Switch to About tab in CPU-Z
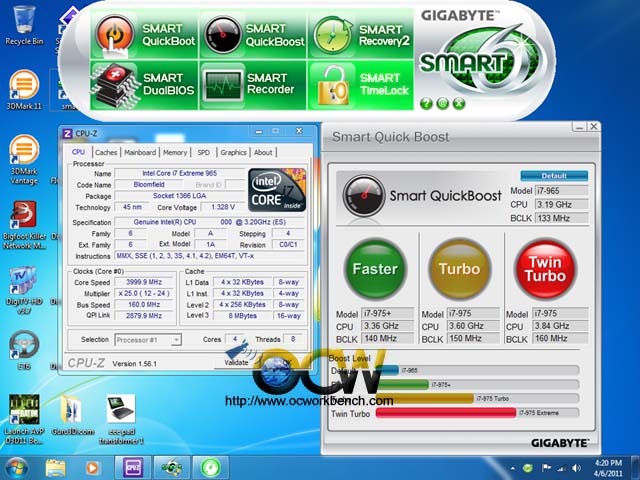Screen dimensions: 640x480 click(263, 153)
